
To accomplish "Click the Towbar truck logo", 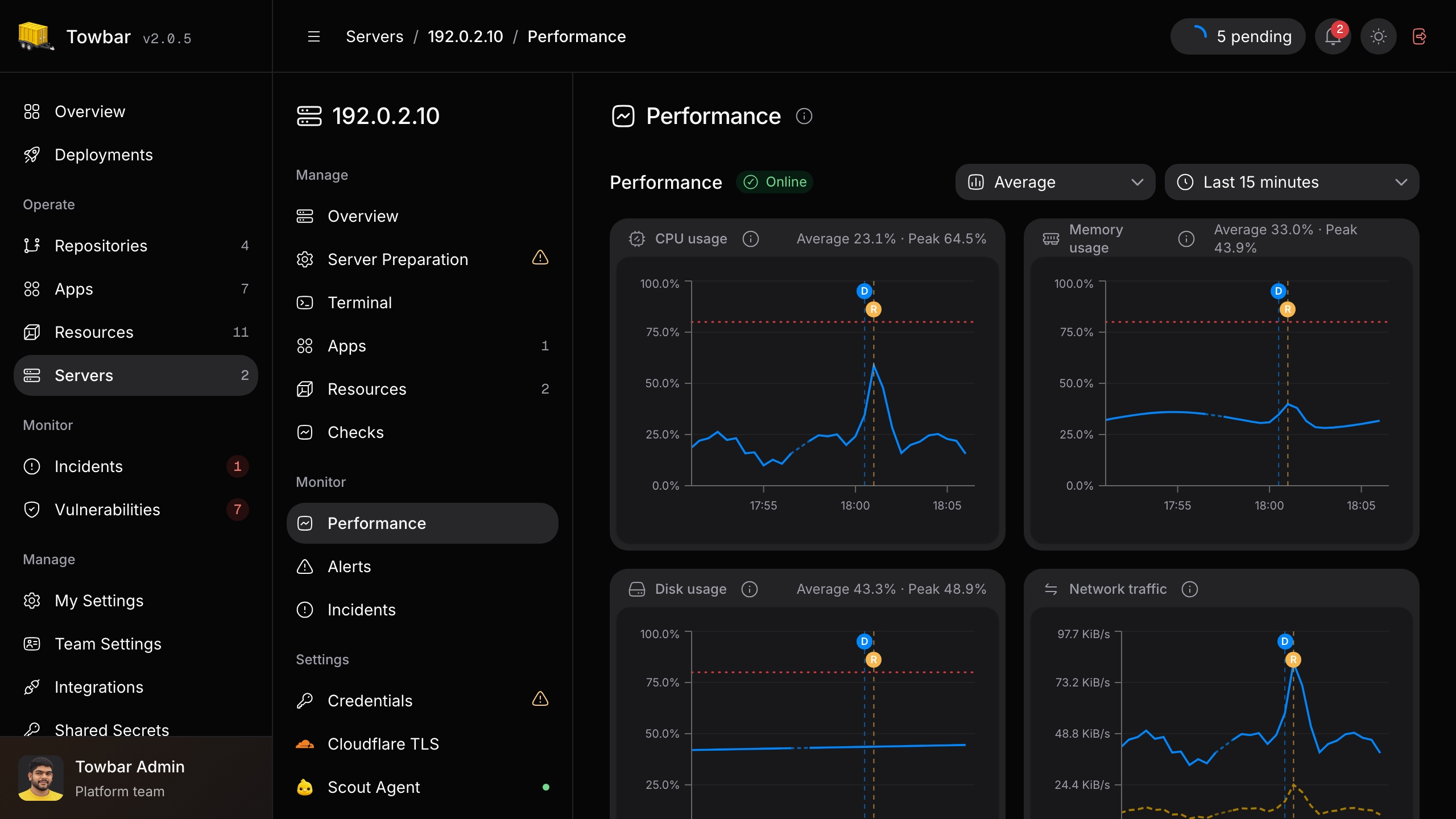I will pyautogui.click(x=36, y=36).
